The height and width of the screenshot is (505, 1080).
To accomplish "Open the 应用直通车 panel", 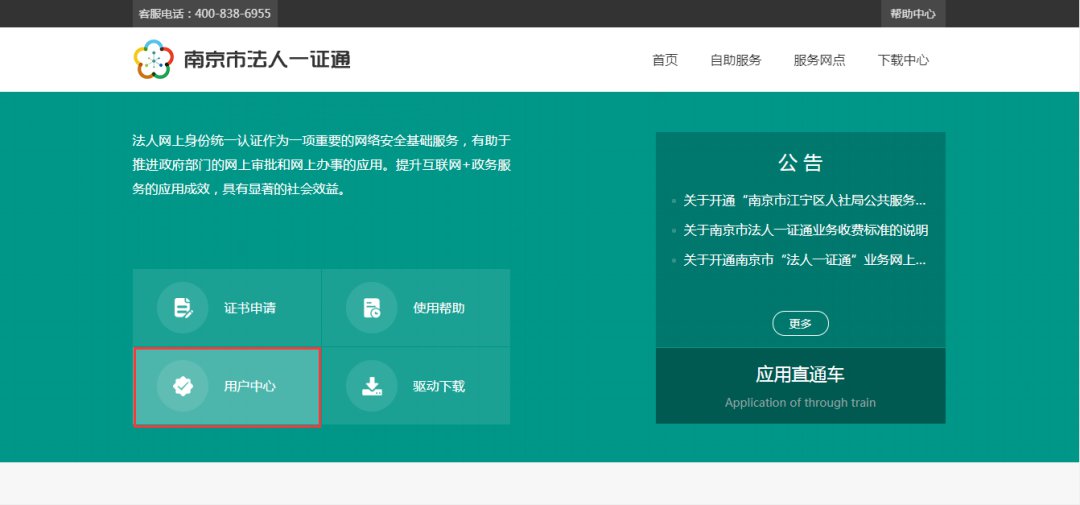I will pos(800,386).
